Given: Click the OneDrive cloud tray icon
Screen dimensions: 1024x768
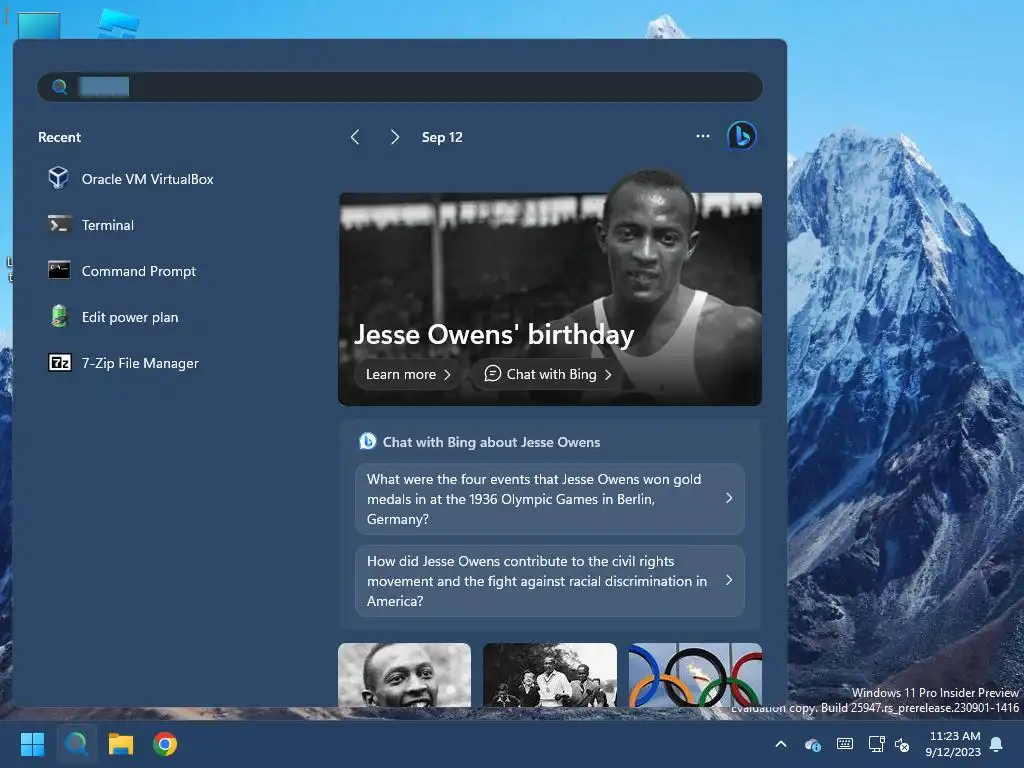Looking at the screenshot, I should [x=812, y=744].
